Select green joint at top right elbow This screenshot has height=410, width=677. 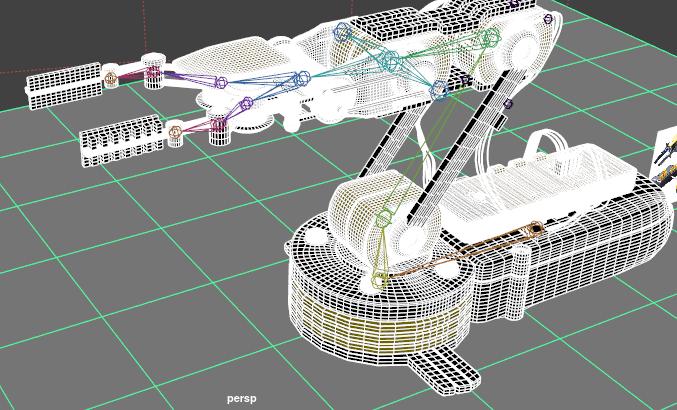[x=491, y=37]
